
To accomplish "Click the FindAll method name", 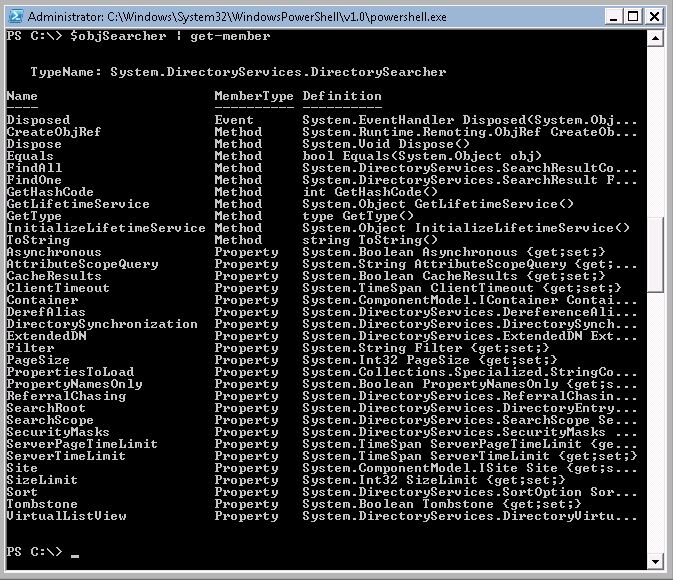I will point(34,168).
